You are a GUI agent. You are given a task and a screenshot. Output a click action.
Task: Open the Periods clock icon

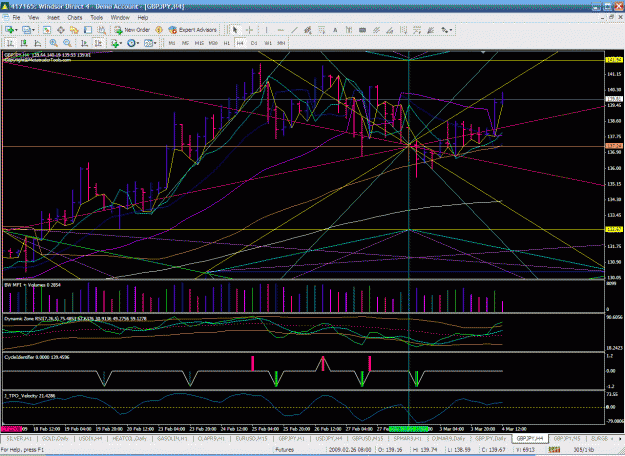(131, 43)
